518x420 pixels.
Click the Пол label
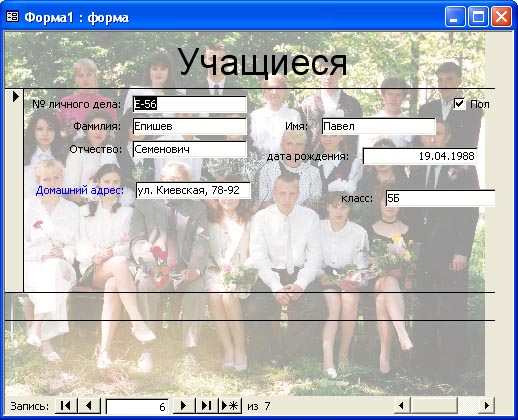coord(479,104)
